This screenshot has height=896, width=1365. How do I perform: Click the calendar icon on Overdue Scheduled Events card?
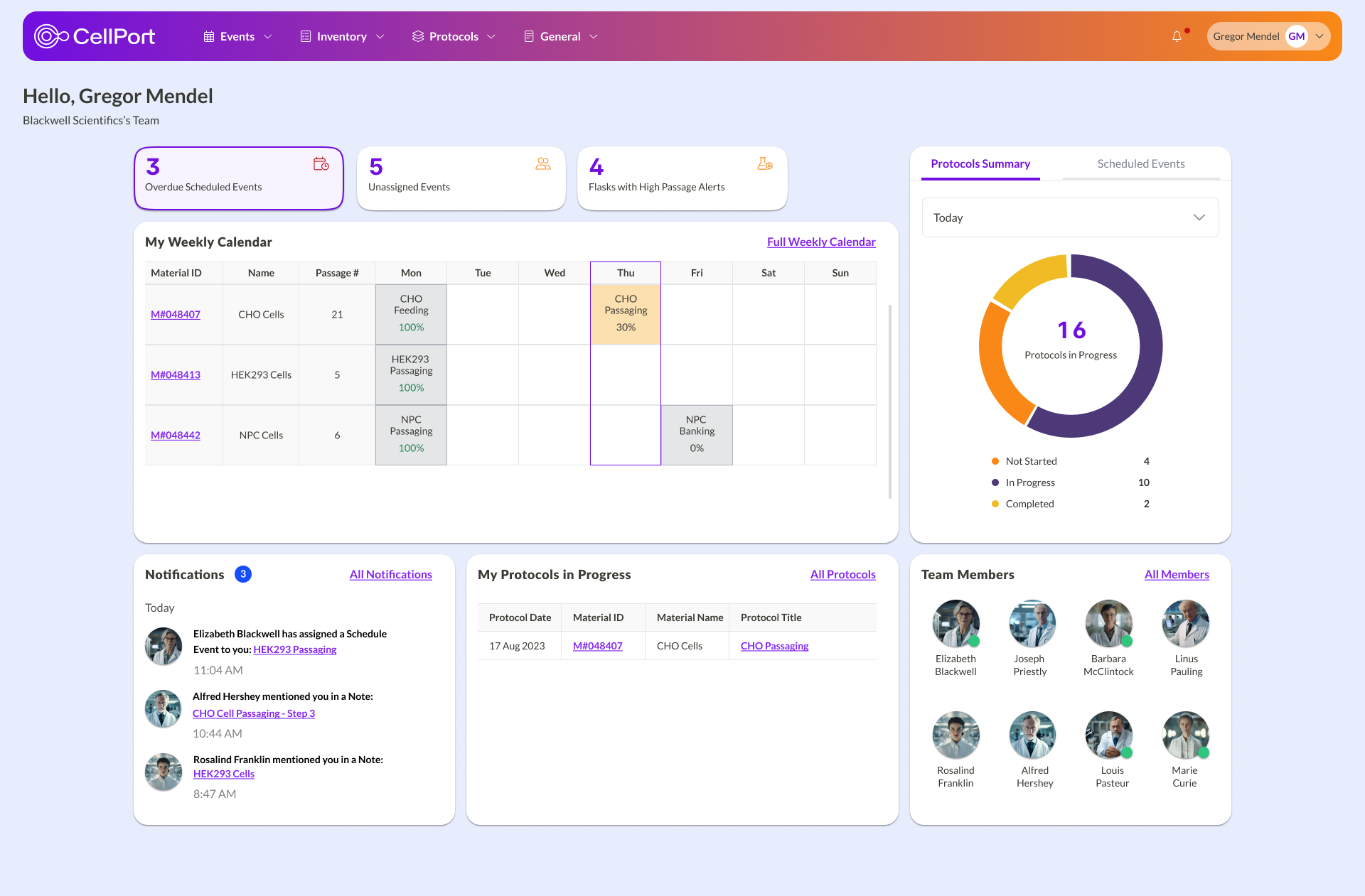(x=320, y=163)
